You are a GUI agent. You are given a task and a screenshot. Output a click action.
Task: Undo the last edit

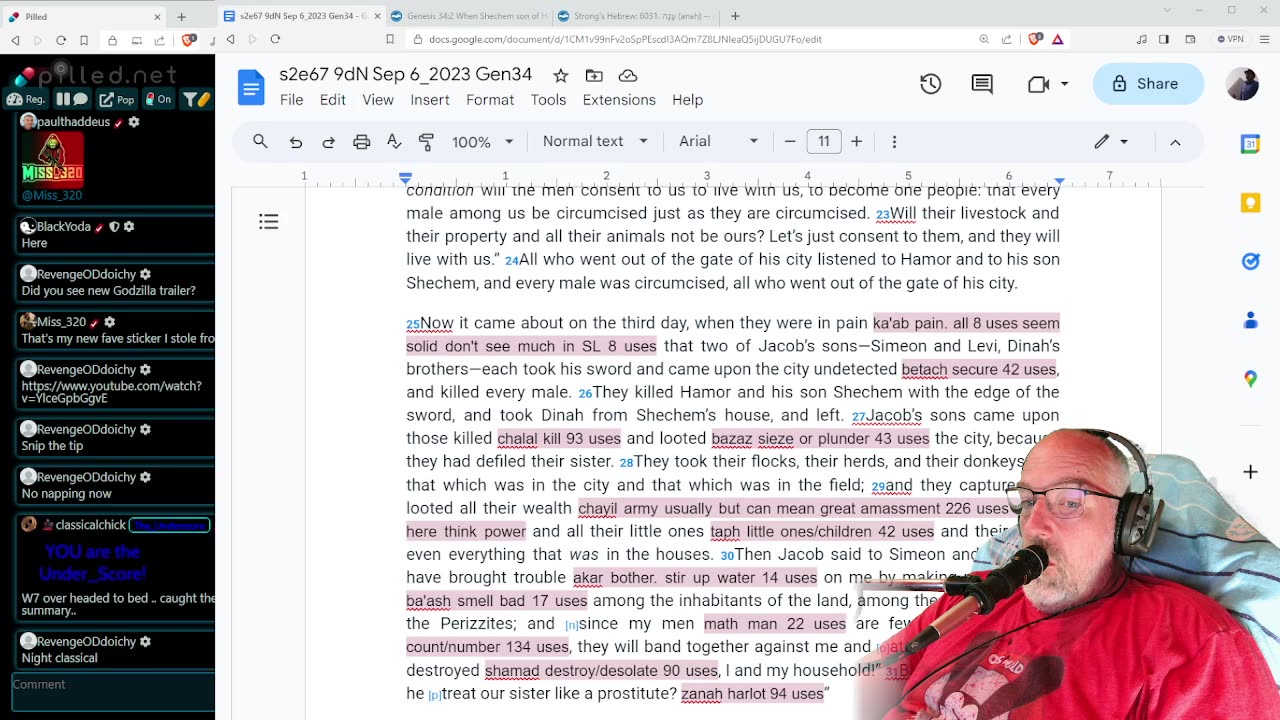[x=295, y=142]
